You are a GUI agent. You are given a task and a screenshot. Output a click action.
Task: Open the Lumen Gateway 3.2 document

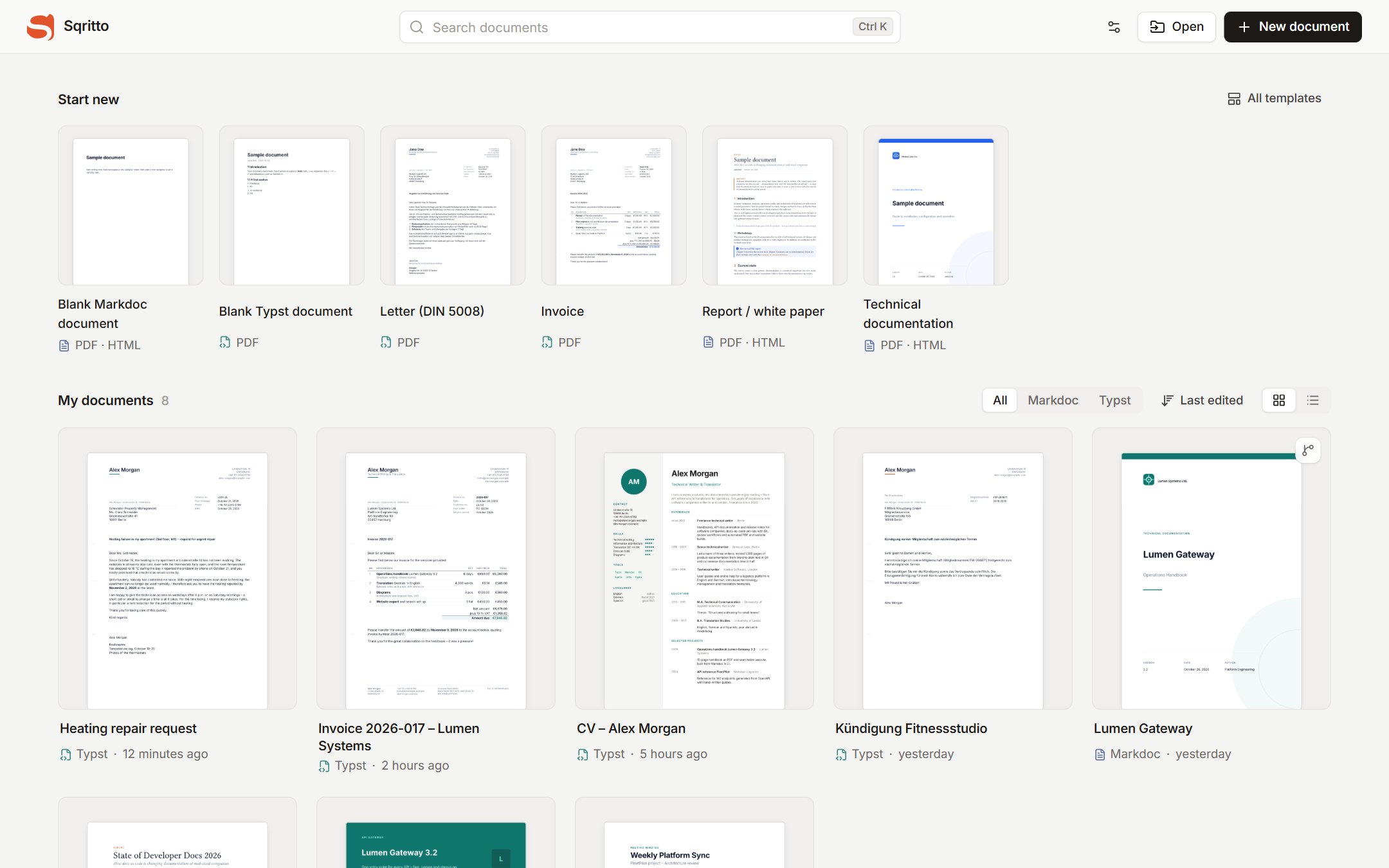[x=436, y=833]
